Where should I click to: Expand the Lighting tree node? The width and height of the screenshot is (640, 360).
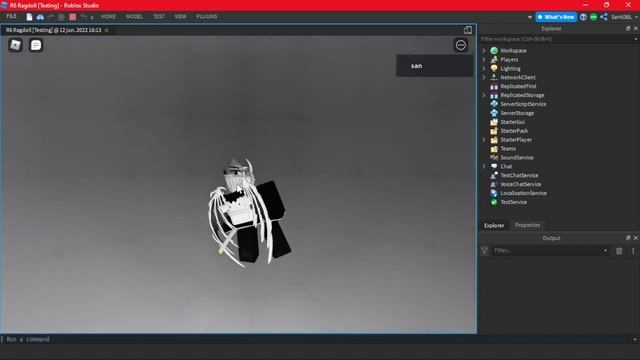pos(484,69)
